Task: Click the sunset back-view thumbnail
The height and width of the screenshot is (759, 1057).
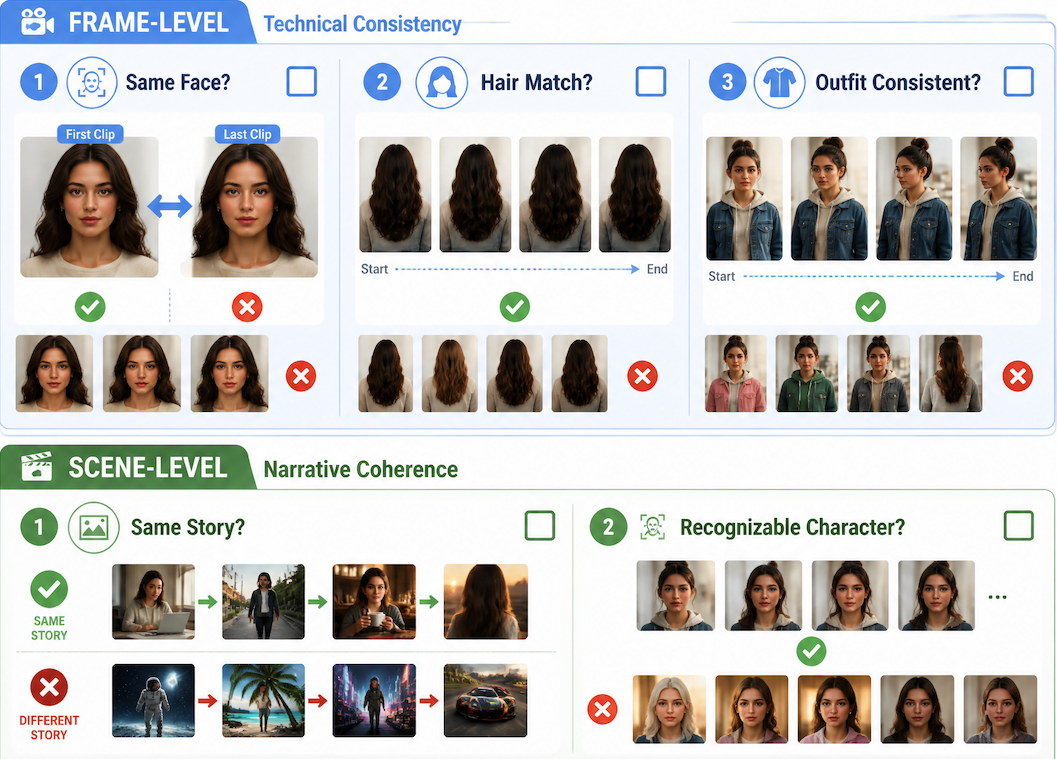Action: [485, 602]
